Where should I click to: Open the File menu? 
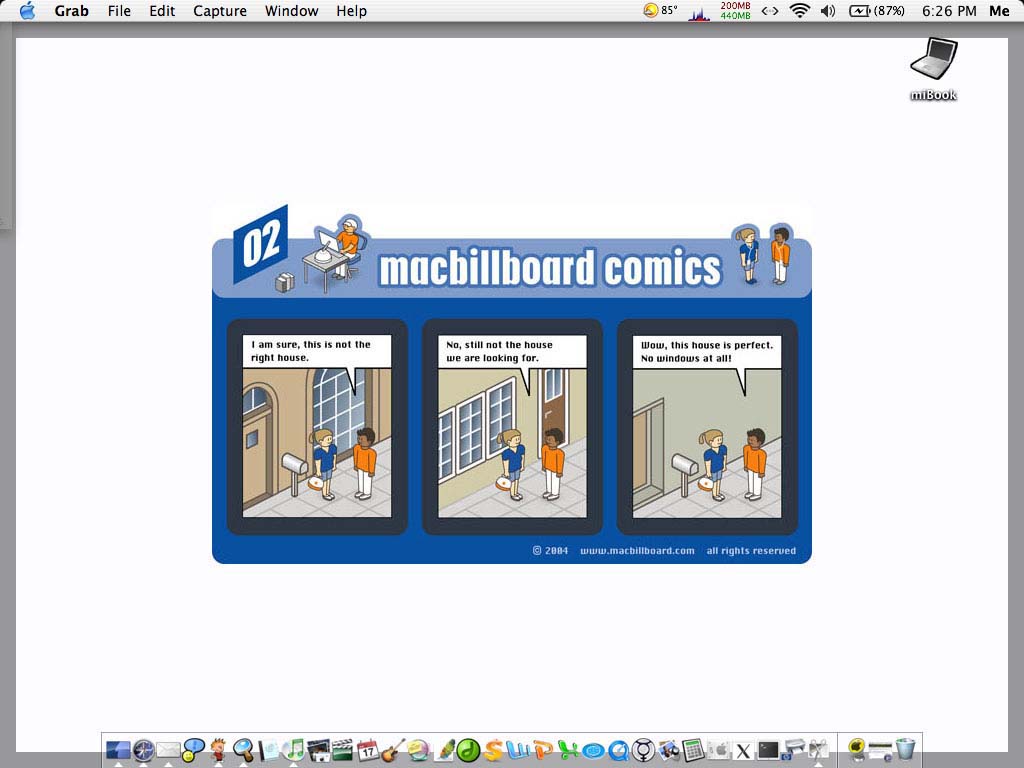click(x=119, y=10)
